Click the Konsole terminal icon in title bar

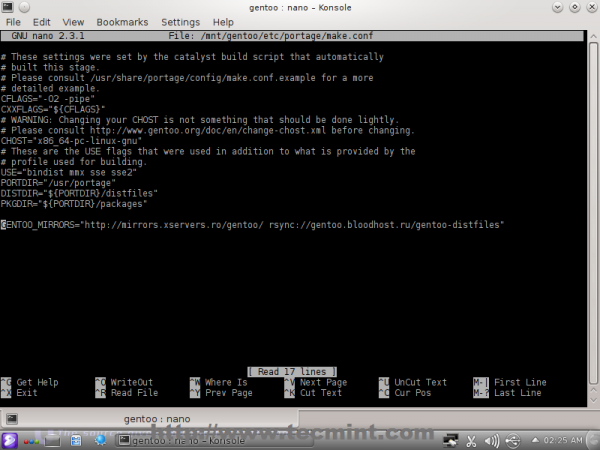click(x=7, y=7)
